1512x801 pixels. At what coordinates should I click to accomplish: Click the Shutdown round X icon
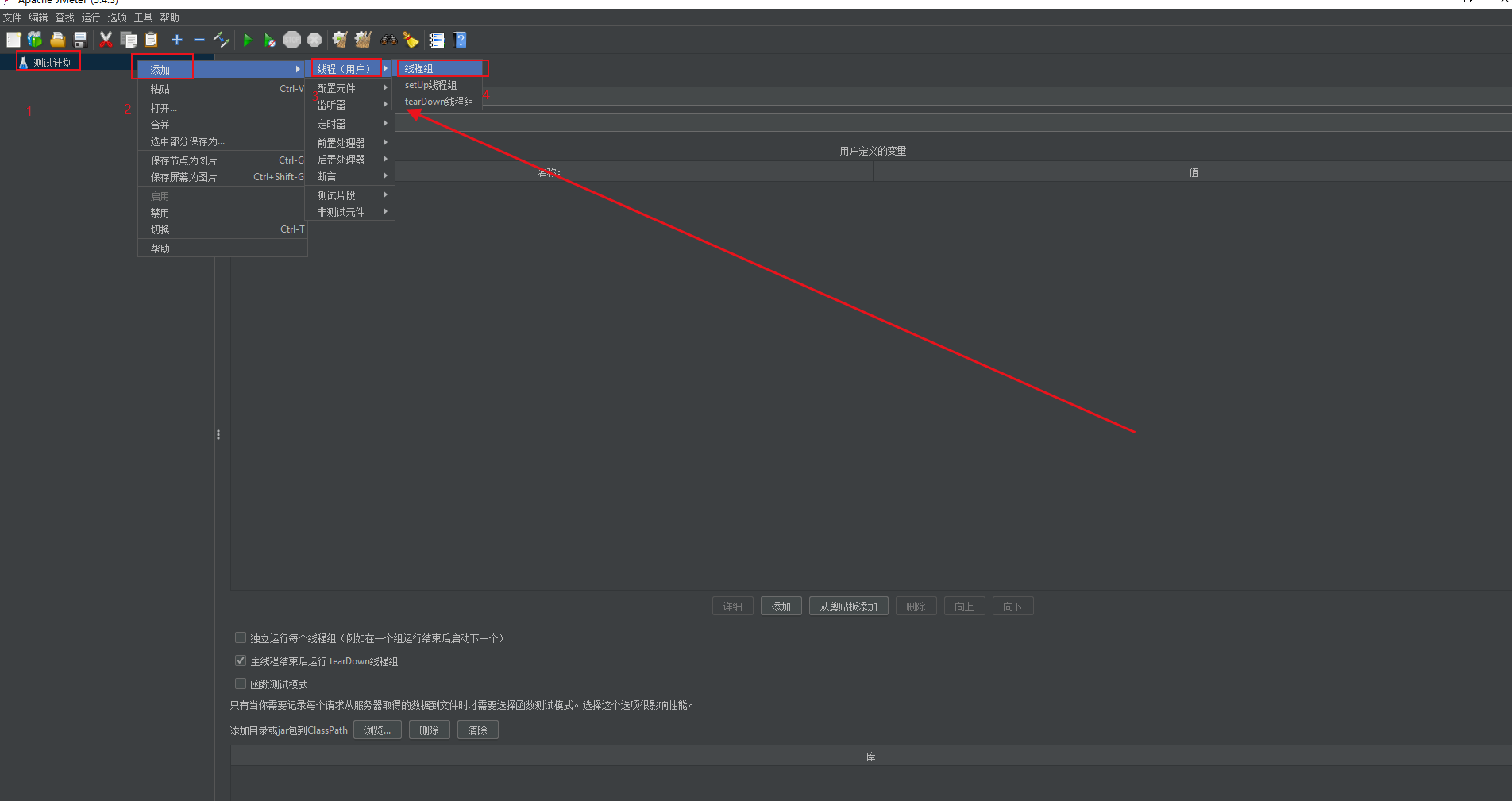pos(314,40)
